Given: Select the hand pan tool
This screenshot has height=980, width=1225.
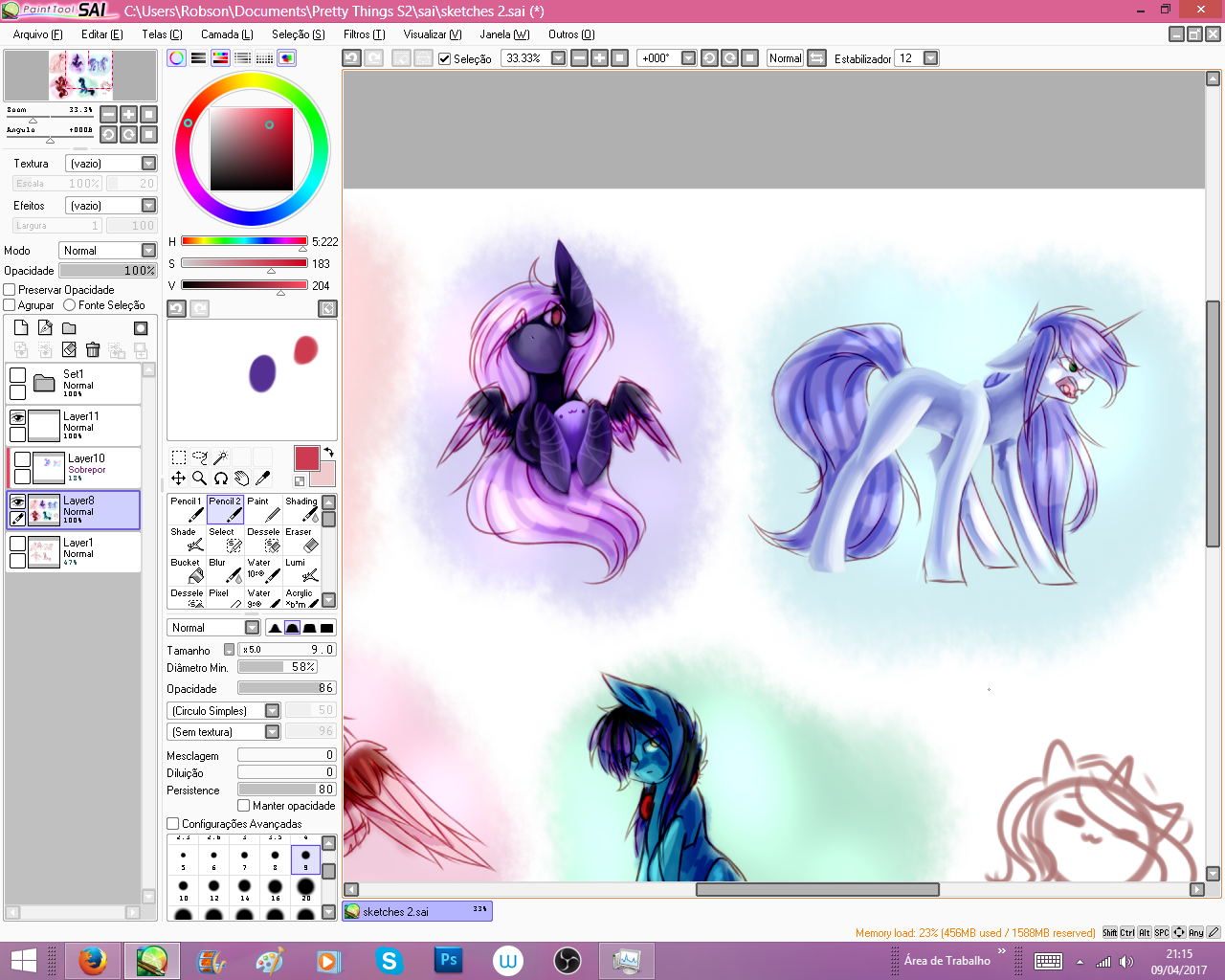Looking at the screenshot, I should tap(241, 479).
